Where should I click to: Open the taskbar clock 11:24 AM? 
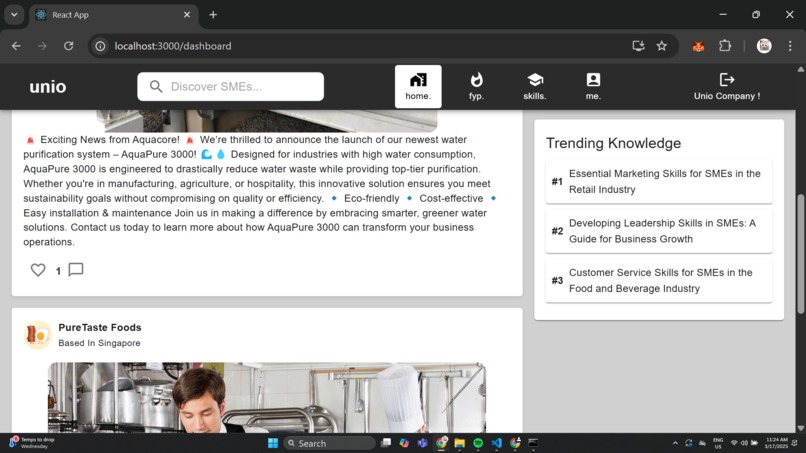click(776, 443)
